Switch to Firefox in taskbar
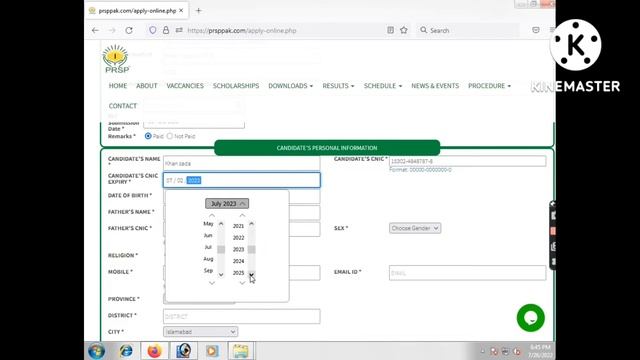The image size is (640, 360). click(154, 351)
